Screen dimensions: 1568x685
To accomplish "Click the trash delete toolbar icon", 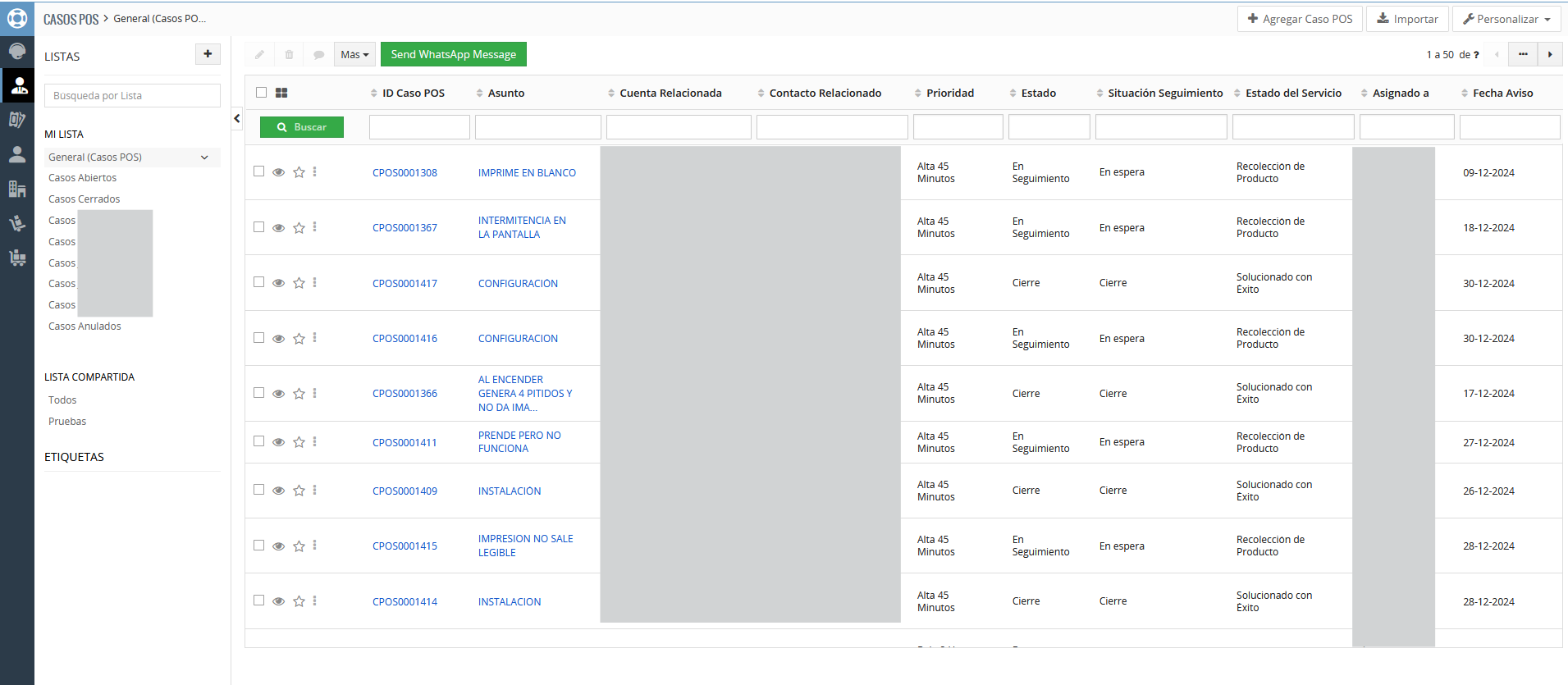I will (289, 55).
